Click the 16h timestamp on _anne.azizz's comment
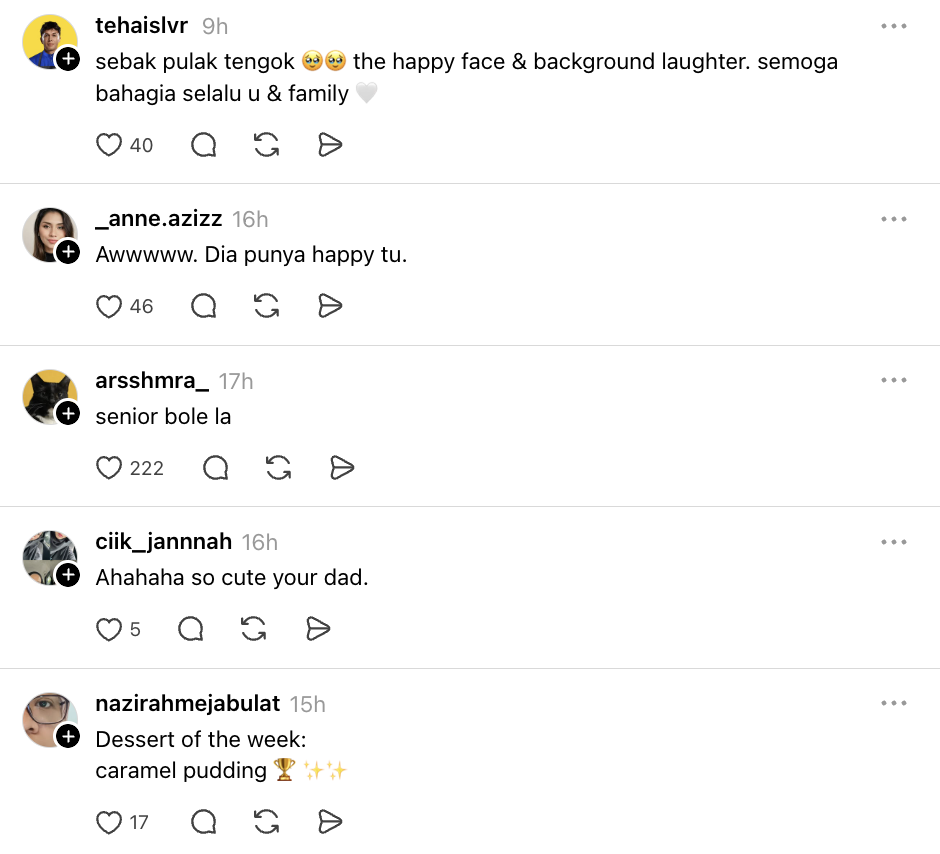The width and height of the screenshot is (940, 854). click(250, 219)
